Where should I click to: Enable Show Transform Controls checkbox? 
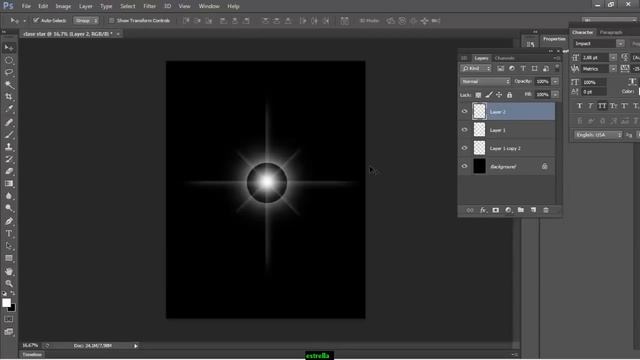tap(111, 20)
